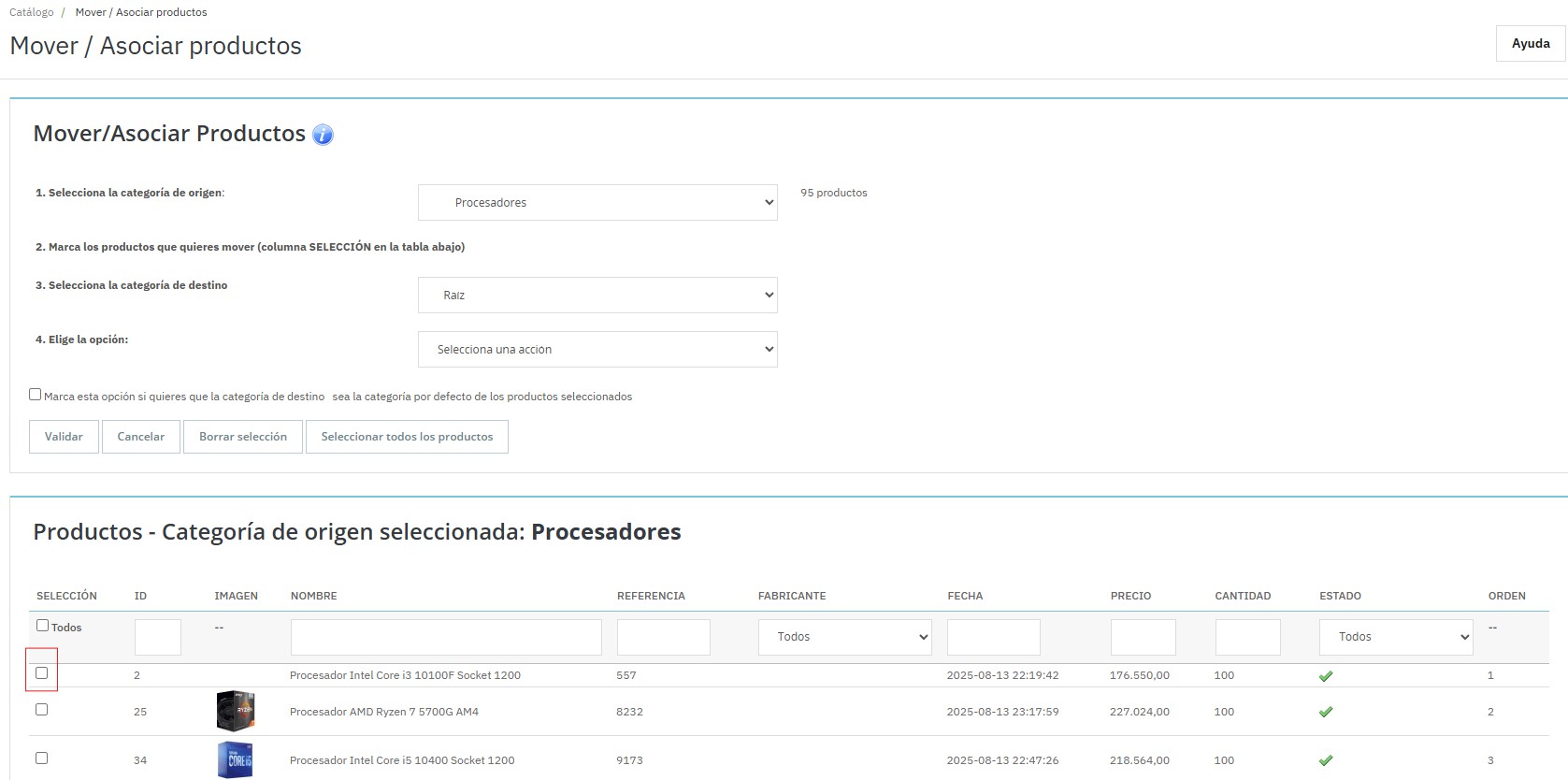Check the 'Todos' select-all checkbox
This screenshot has height=780, width=1568.
coord(42,626)
